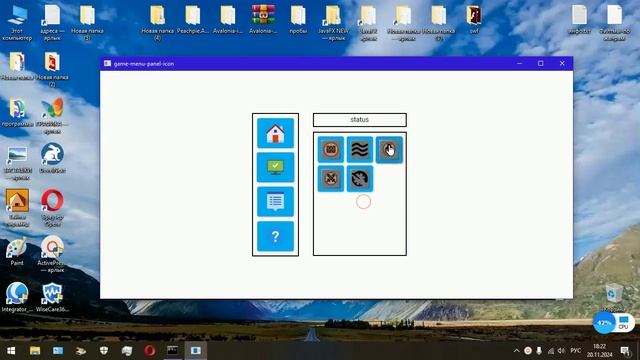Select the hand pointer status icon

389,150
